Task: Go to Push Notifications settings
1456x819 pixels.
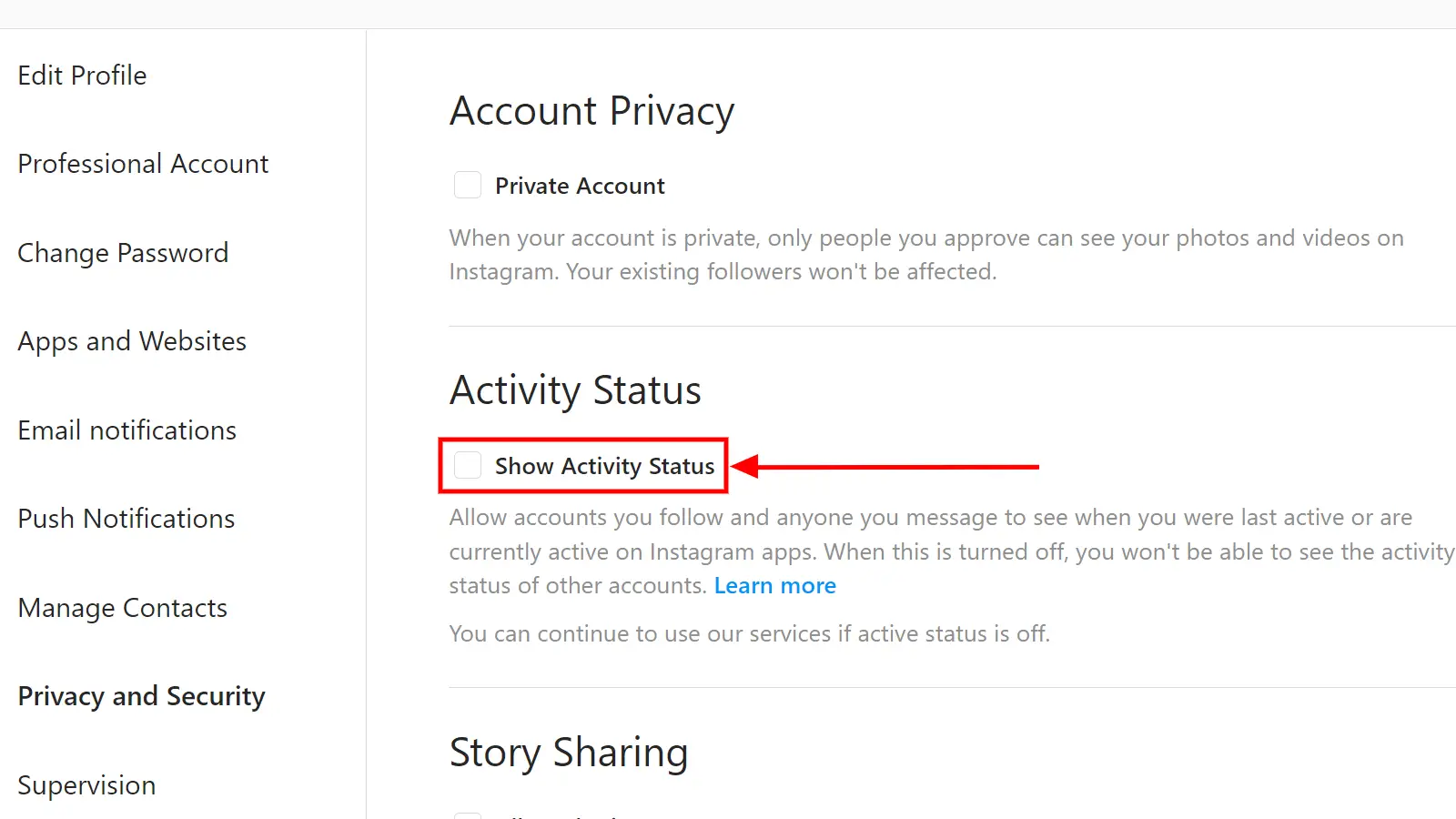Action: [x=126, y=519]
